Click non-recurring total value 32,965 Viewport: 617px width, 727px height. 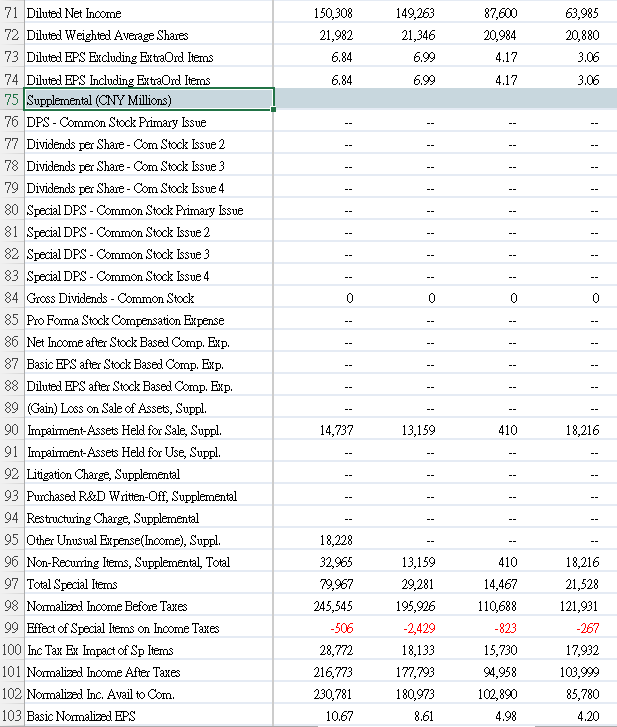point(336,562)
